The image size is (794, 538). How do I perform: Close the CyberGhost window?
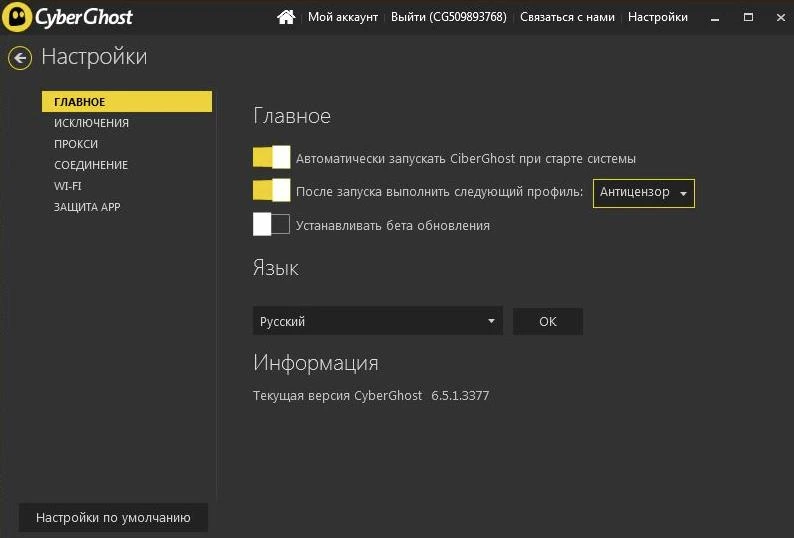(780, 17)
